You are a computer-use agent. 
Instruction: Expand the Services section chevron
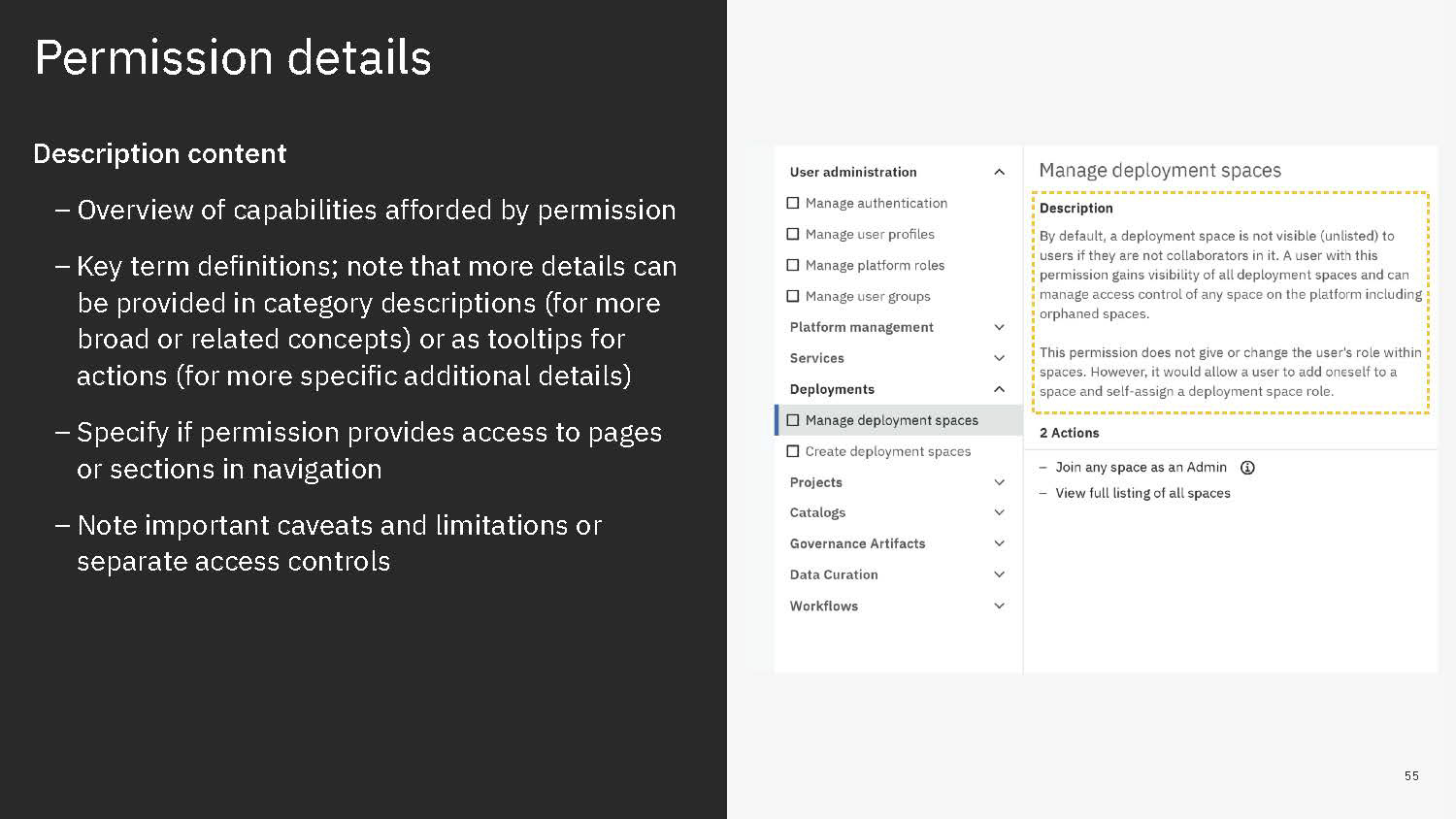click(x=999, y=358)
